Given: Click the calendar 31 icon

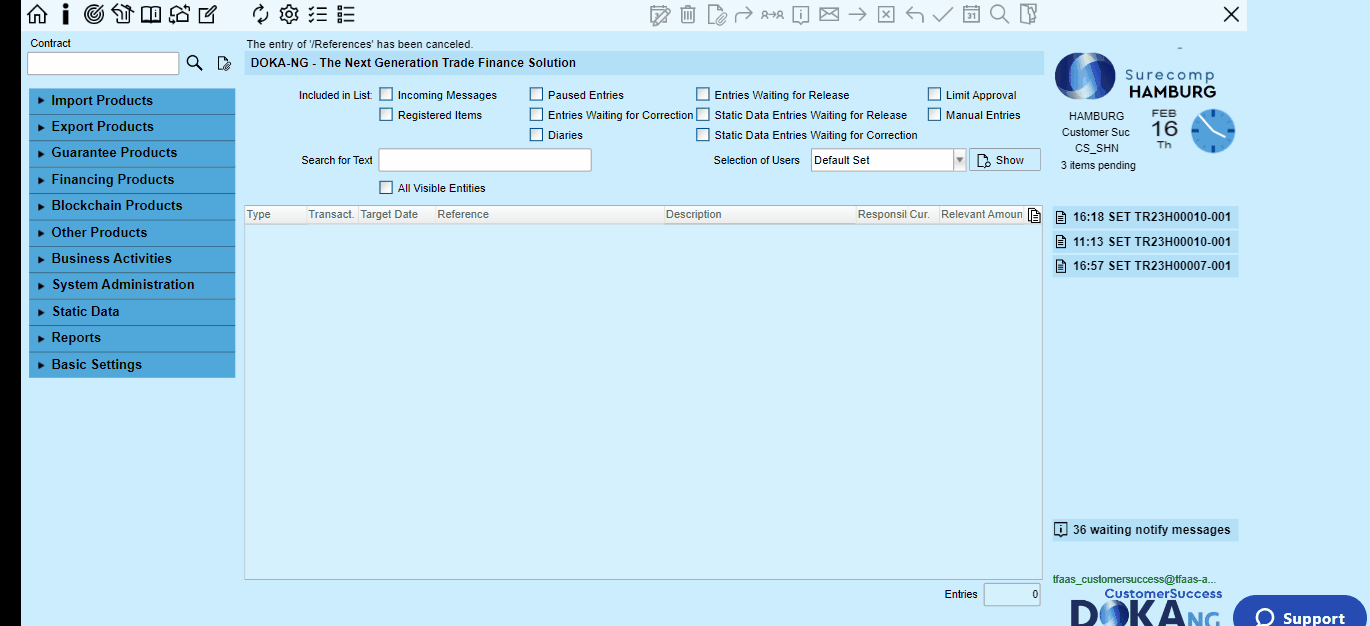Looking at the screenshot, I should click(x=971, y=14).
